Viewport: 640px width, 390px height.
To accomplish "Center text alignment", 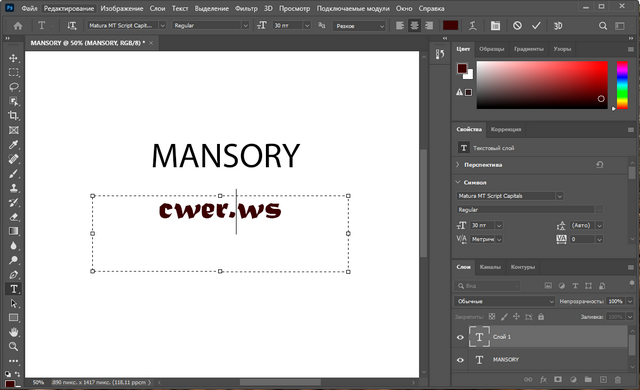I will (x=414, y=26).
